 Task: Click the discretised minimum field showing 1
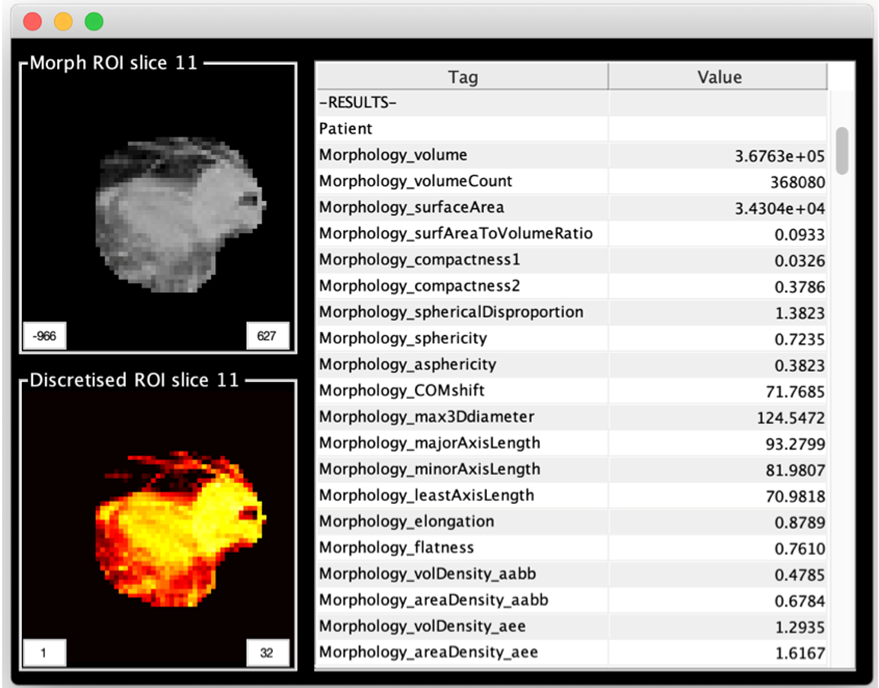point(44,653)
